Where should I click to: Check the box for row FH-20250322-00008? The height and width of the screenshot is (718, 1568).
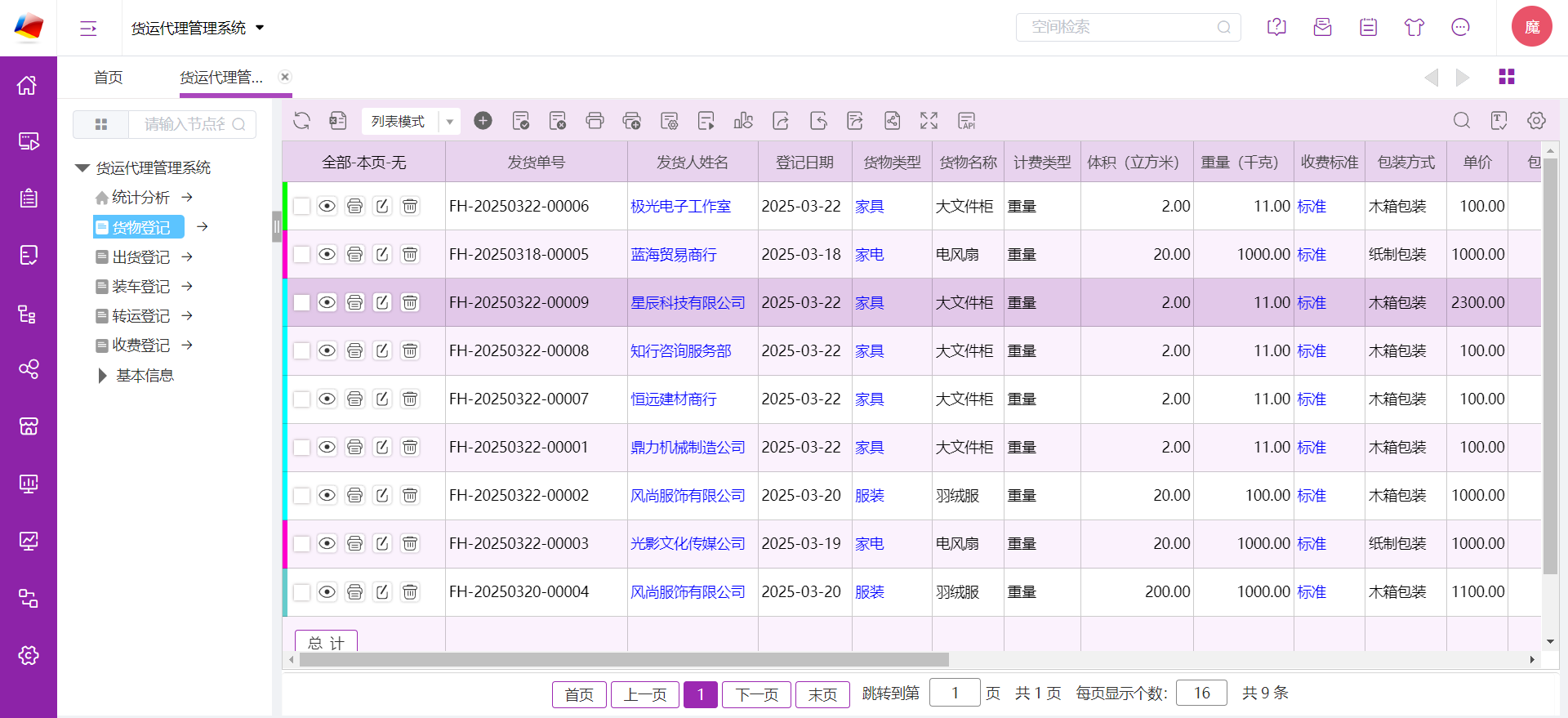pyautogui.click(x=301, y=350)
